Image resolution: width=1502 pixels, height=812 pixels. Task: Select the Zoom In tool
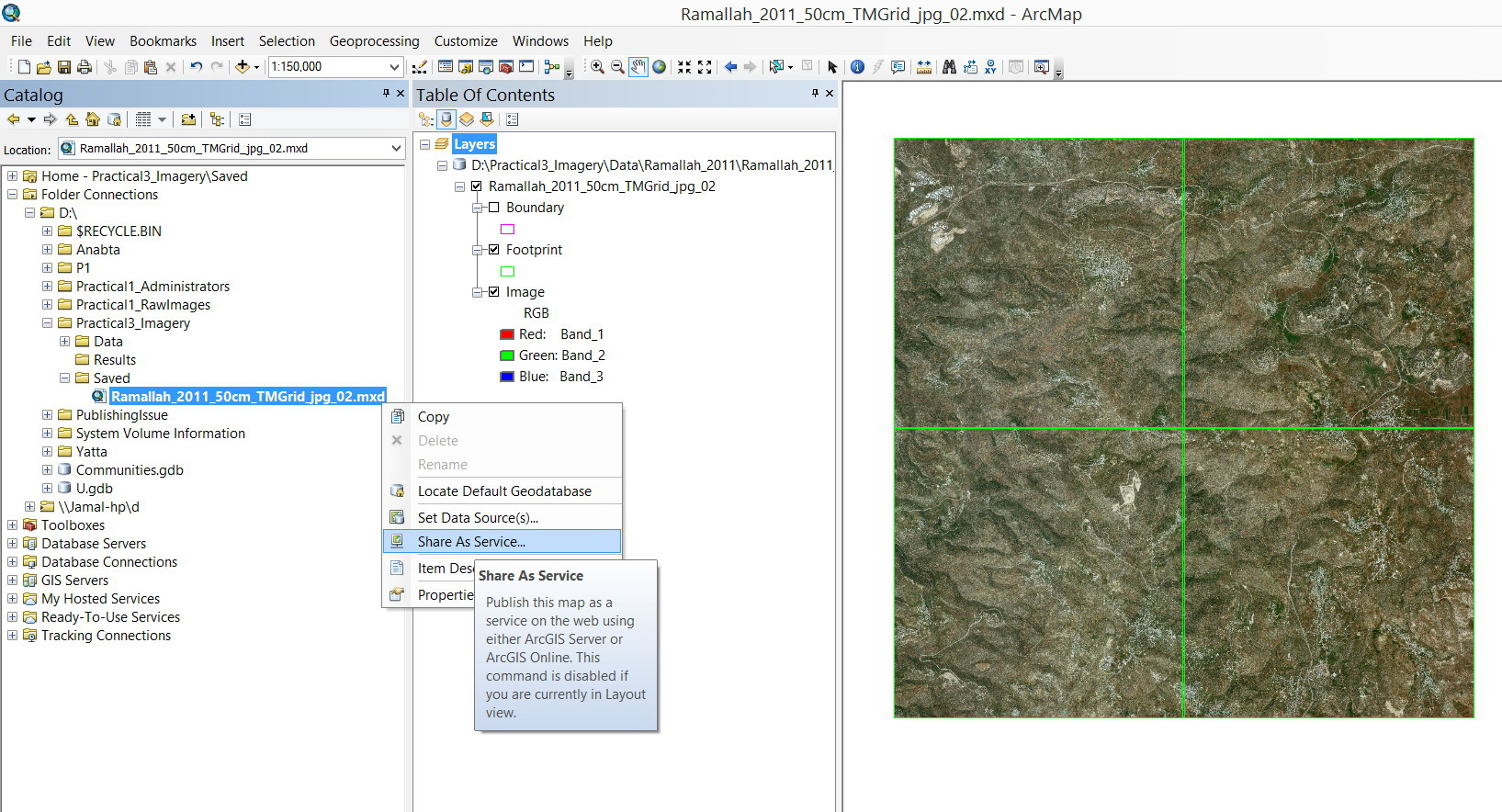click(597, 67)
